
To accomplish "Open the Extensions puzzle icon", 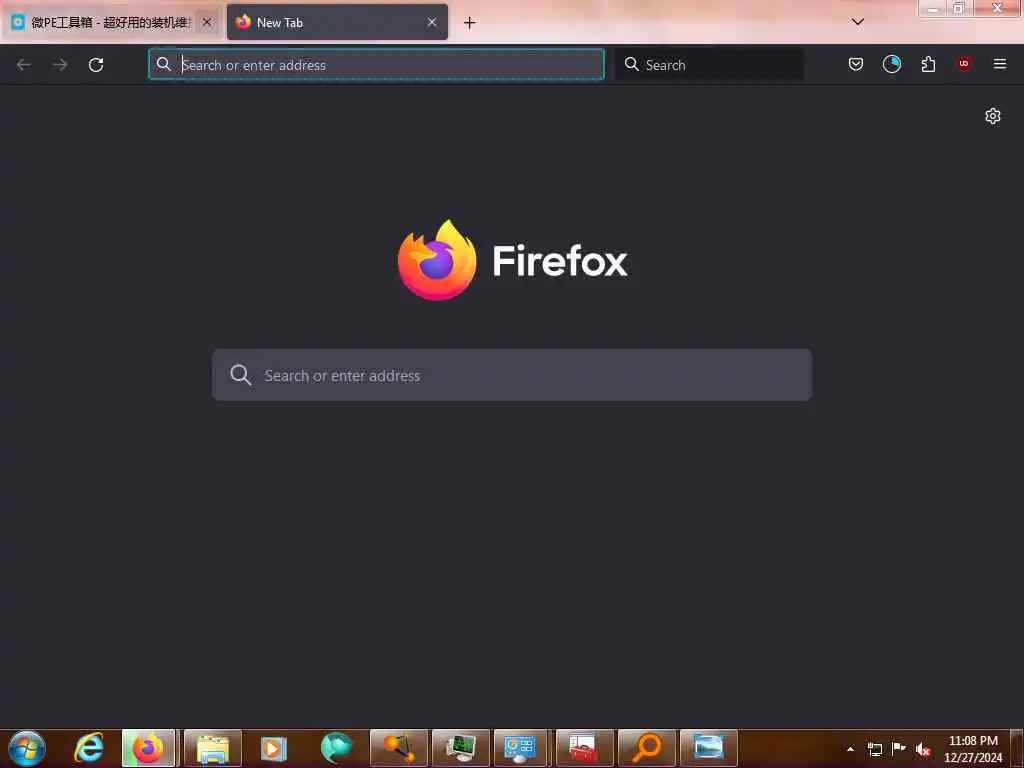I will (928, 64).
